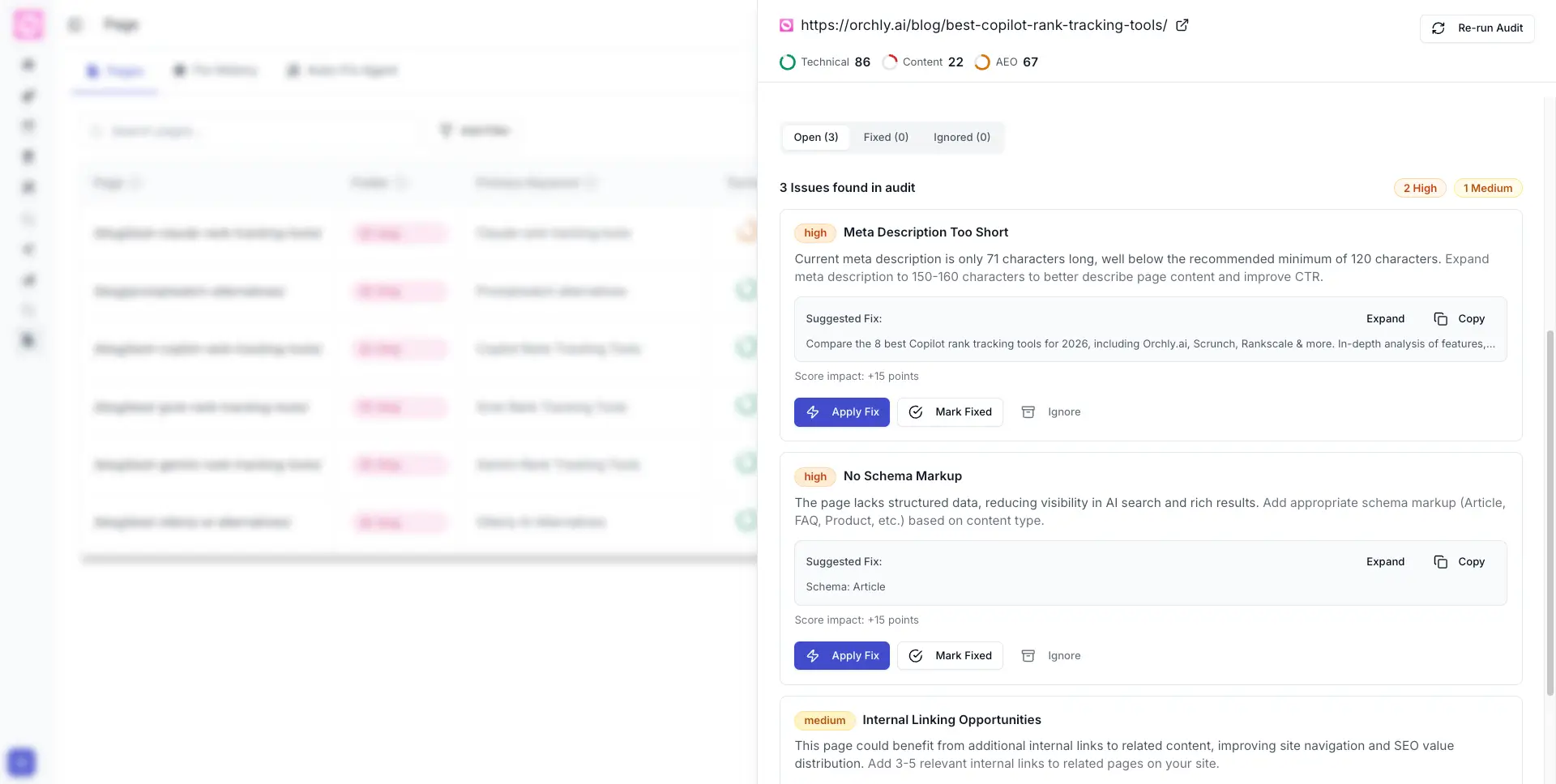
Task: Click the pink site favicon beside the URL
Action: (x=786, y=25)
